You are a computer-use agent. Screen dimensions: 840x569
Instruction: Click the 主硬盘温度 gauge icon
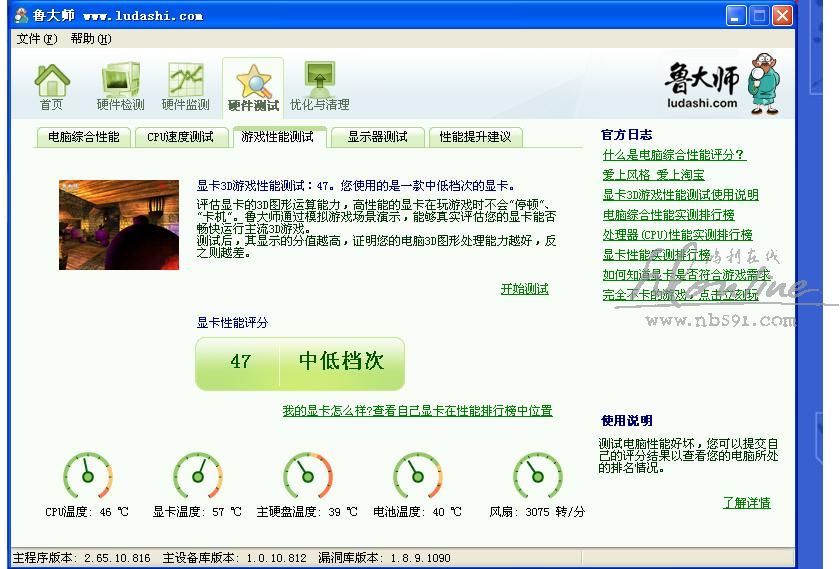(x=307, y=475)
